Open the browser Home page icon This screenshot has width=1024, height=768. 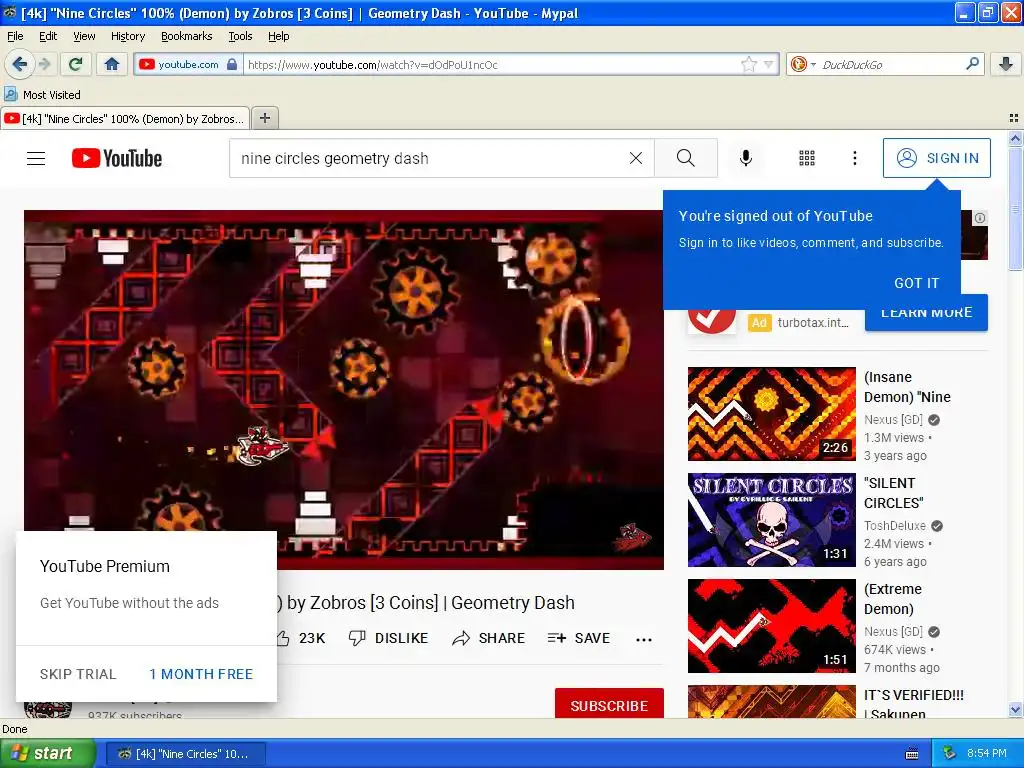point(112,64)
